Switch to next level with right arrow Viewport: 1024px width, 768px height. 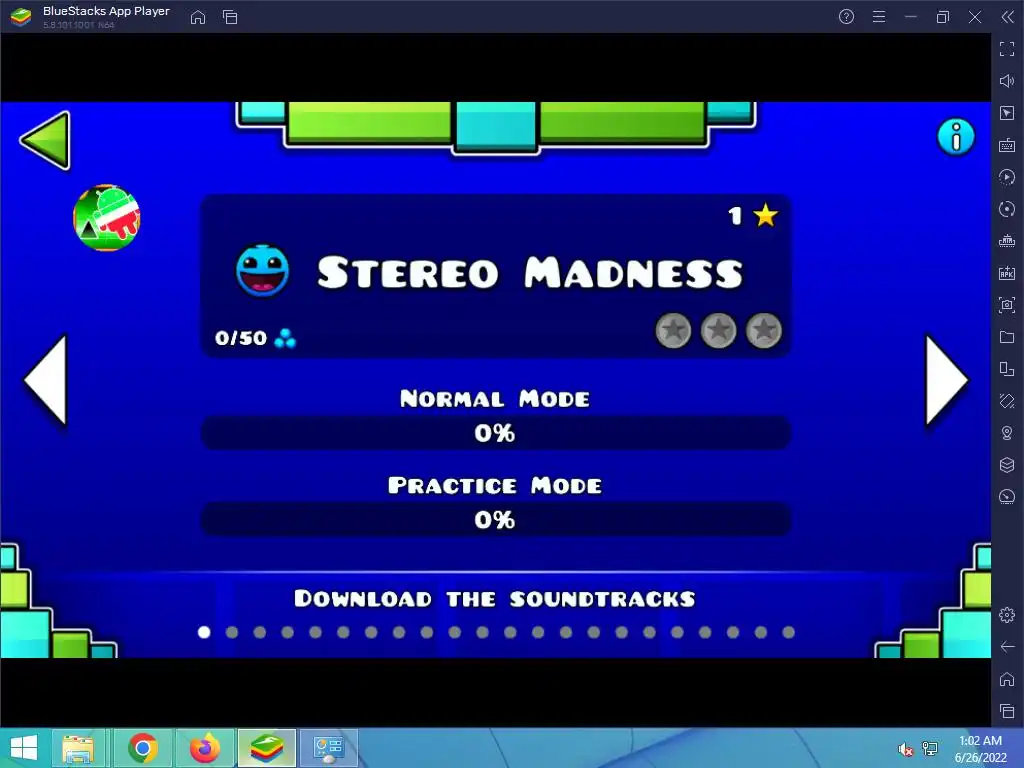pos(946,380)
